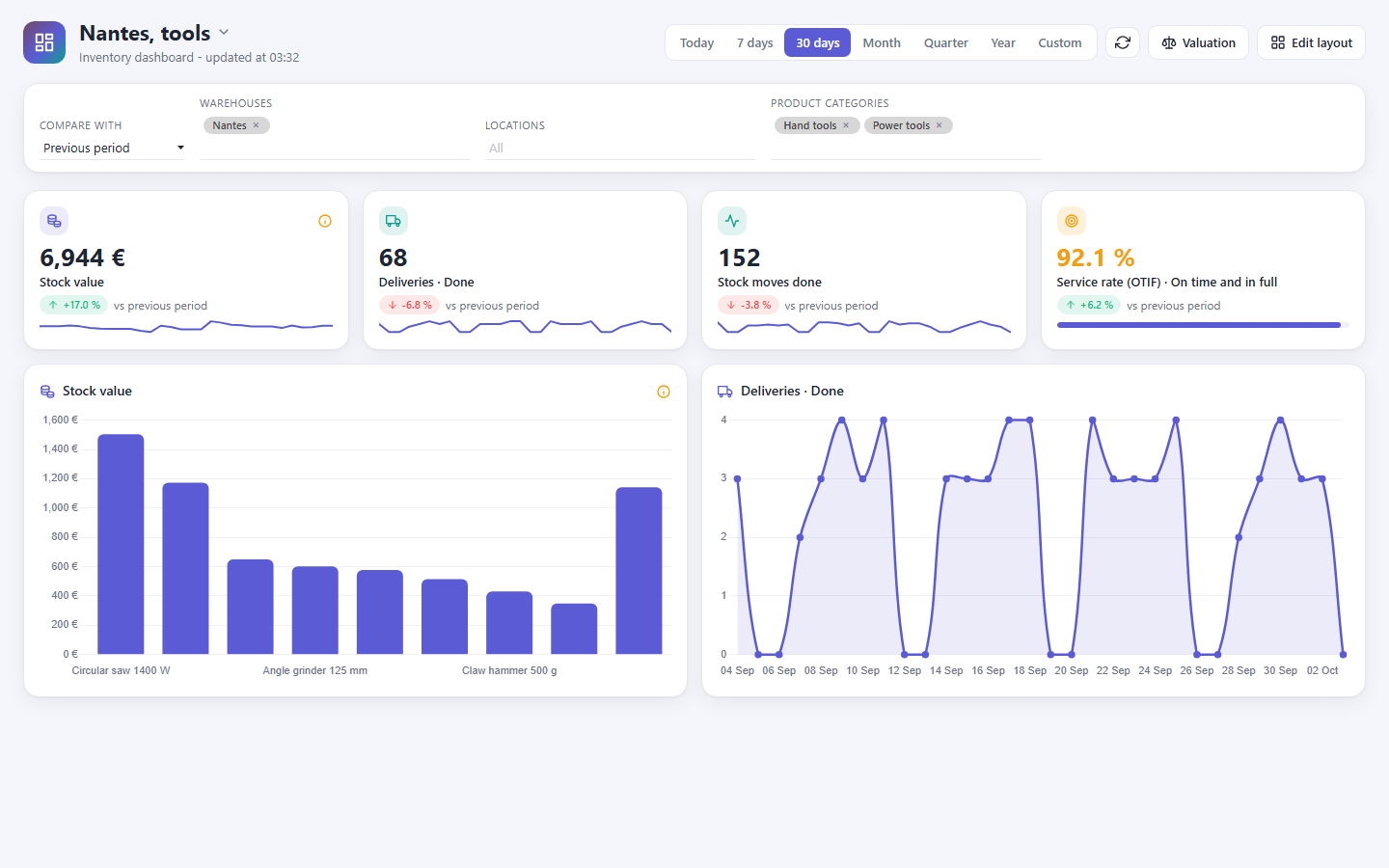Select the Month period tab
Viewport: 1389px width, 868px height.
coord(882,42)
